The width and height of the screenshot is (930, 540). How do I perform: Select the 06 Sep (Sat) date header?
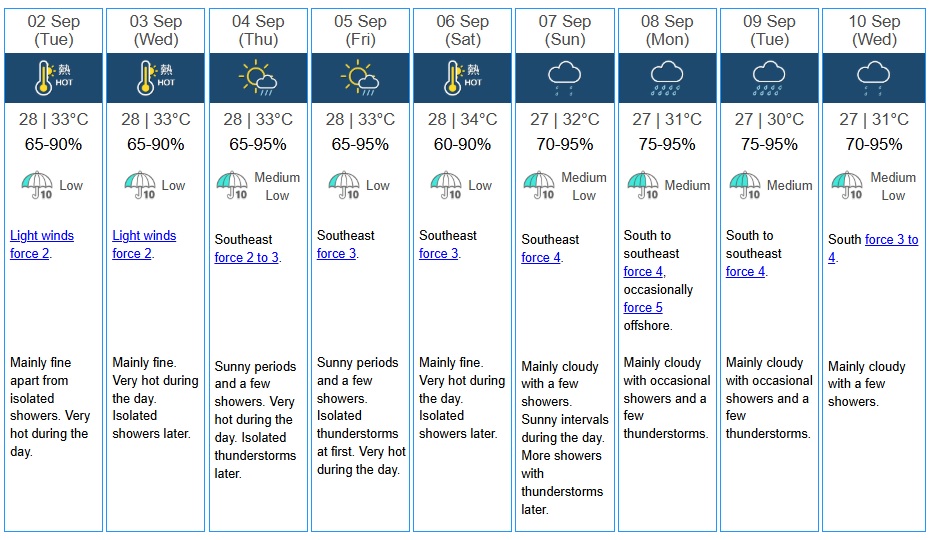pyautogui.click(x=462, y=30)
